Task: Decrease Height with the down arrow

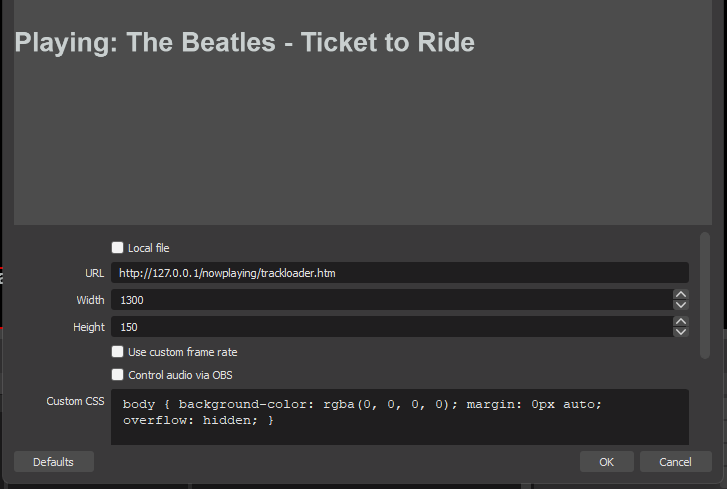Action: pyautogui.click(x=681, y=332)
